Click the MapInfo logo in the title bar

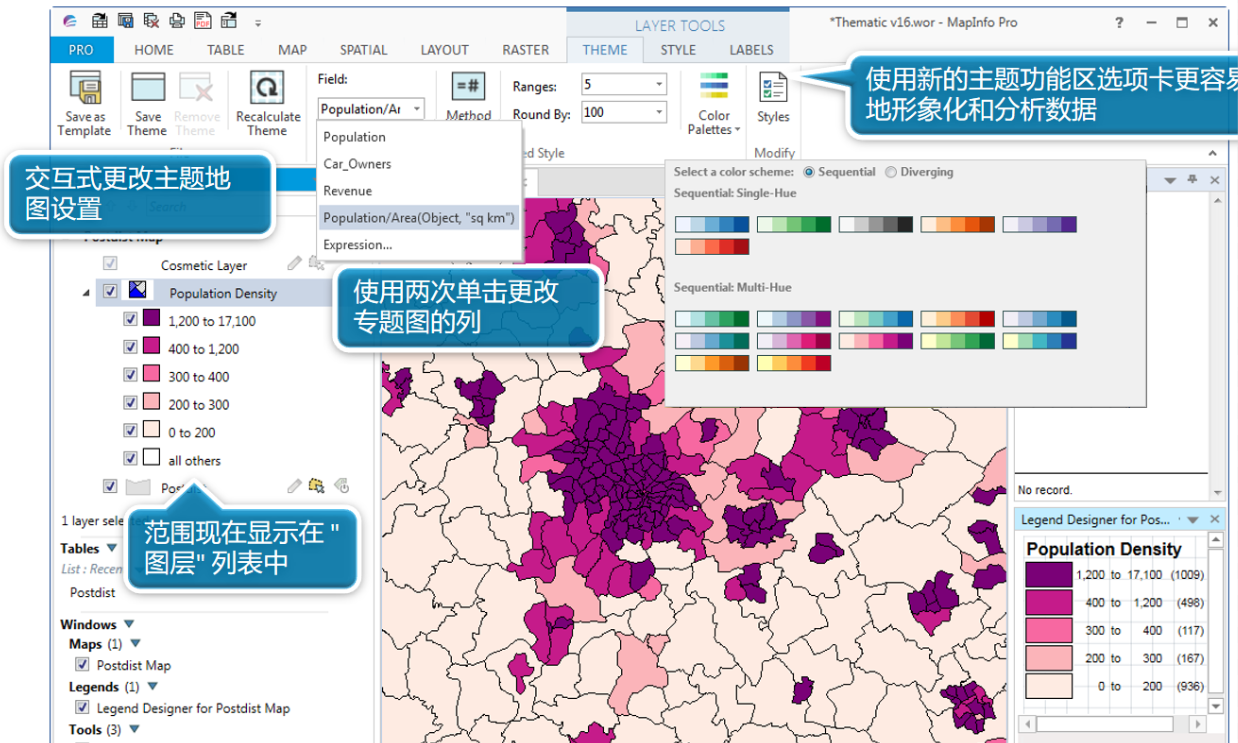click(x=68, y=20)
